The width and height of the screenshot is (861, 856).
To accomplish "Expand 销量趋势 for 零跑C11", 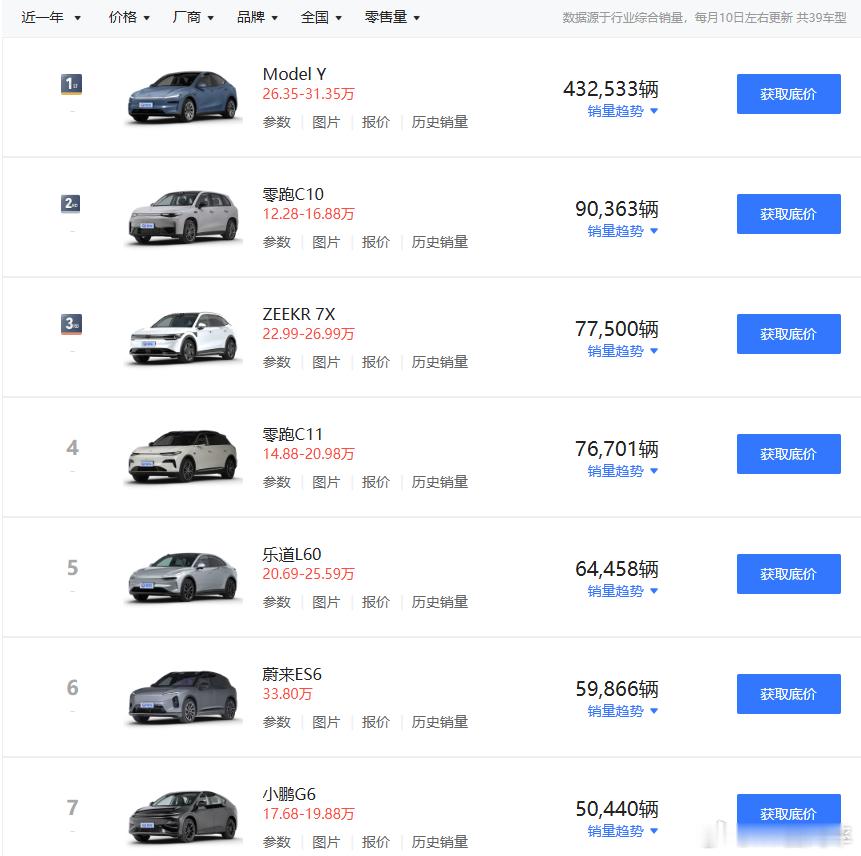I will coord(622,471).
